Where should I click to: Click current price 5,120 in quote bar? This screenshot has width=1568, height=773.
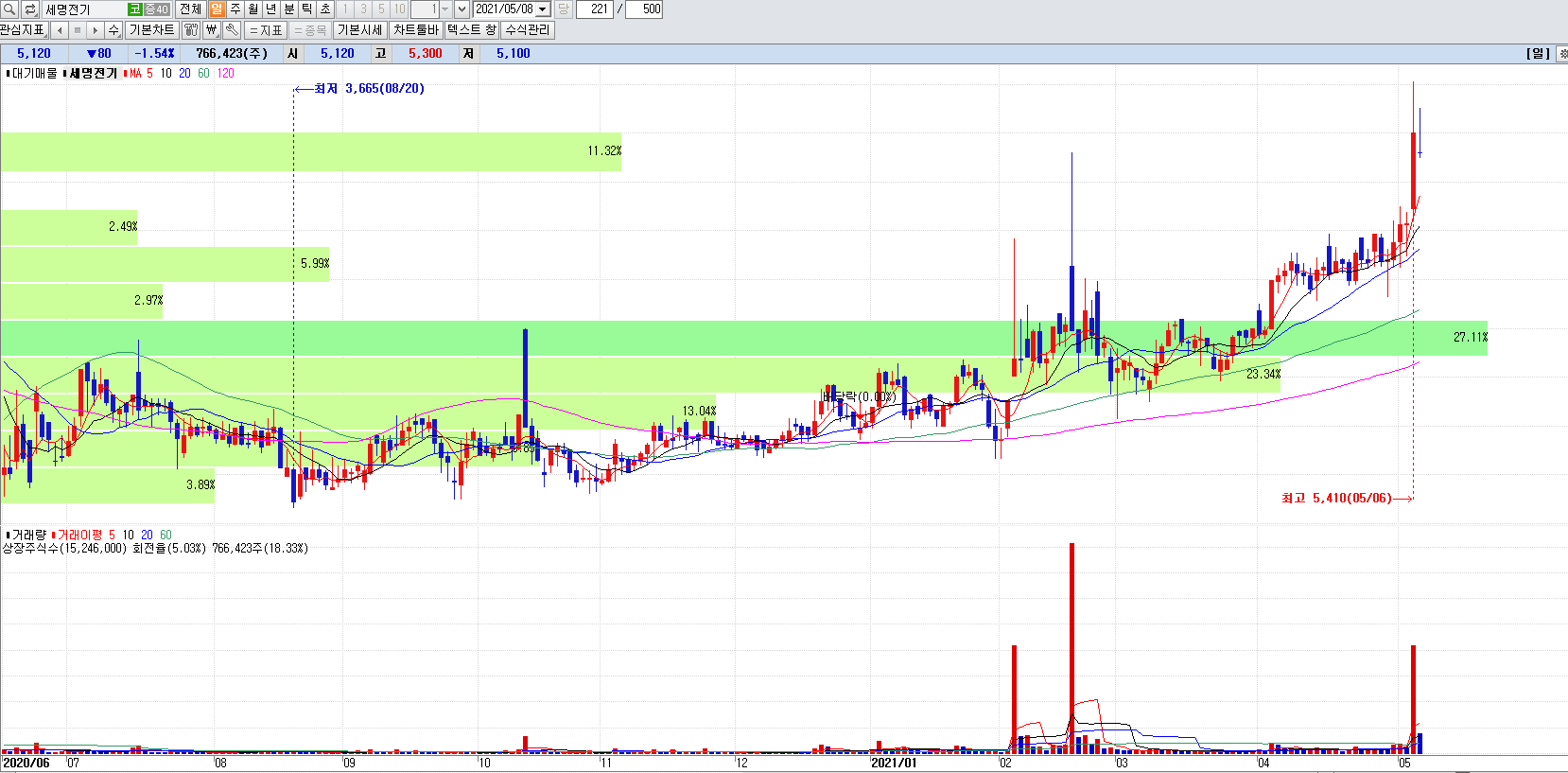(34, 54)
